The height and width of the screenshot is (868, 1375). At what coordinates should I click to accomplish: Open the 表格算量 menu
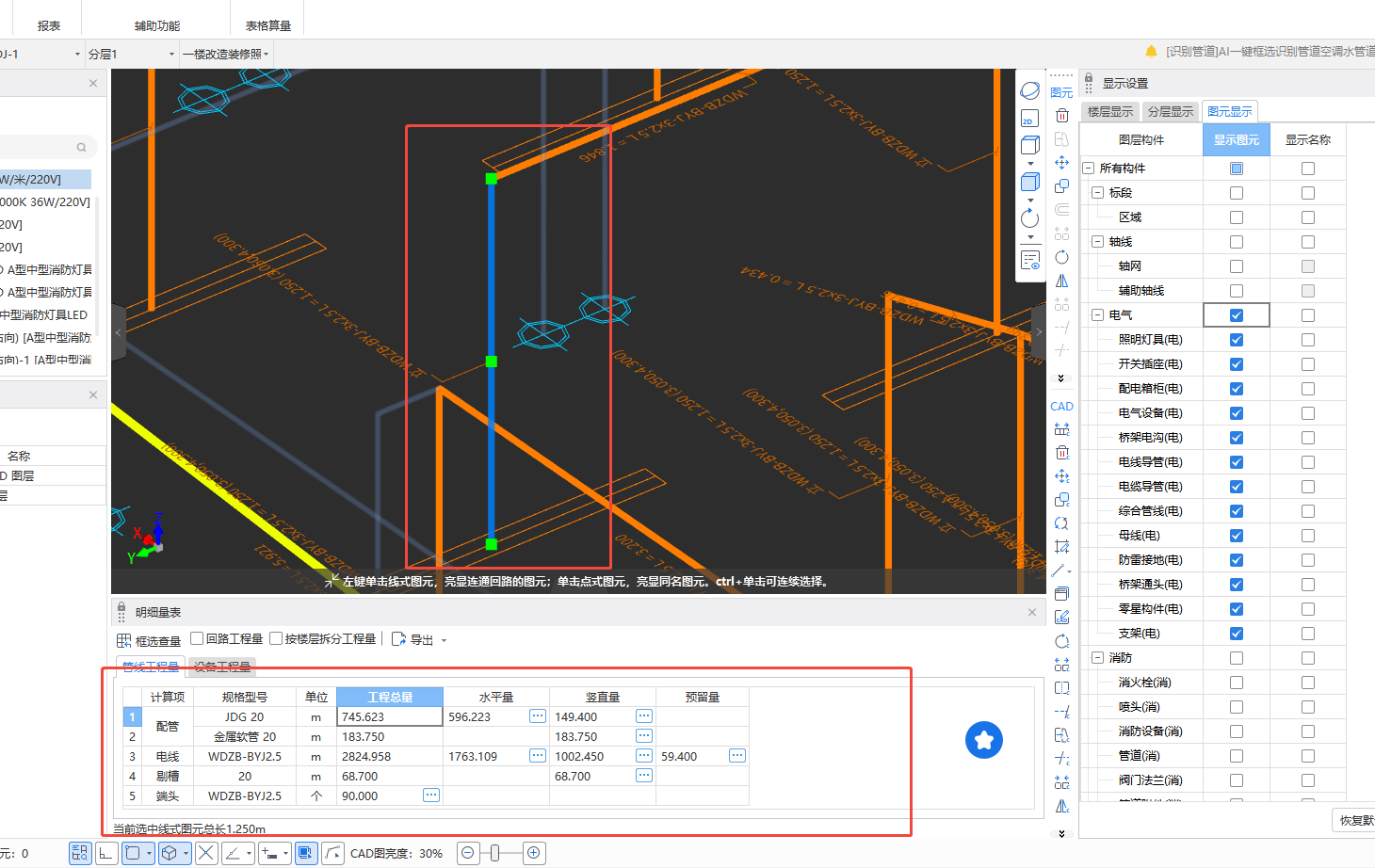(x=268, y=26)
